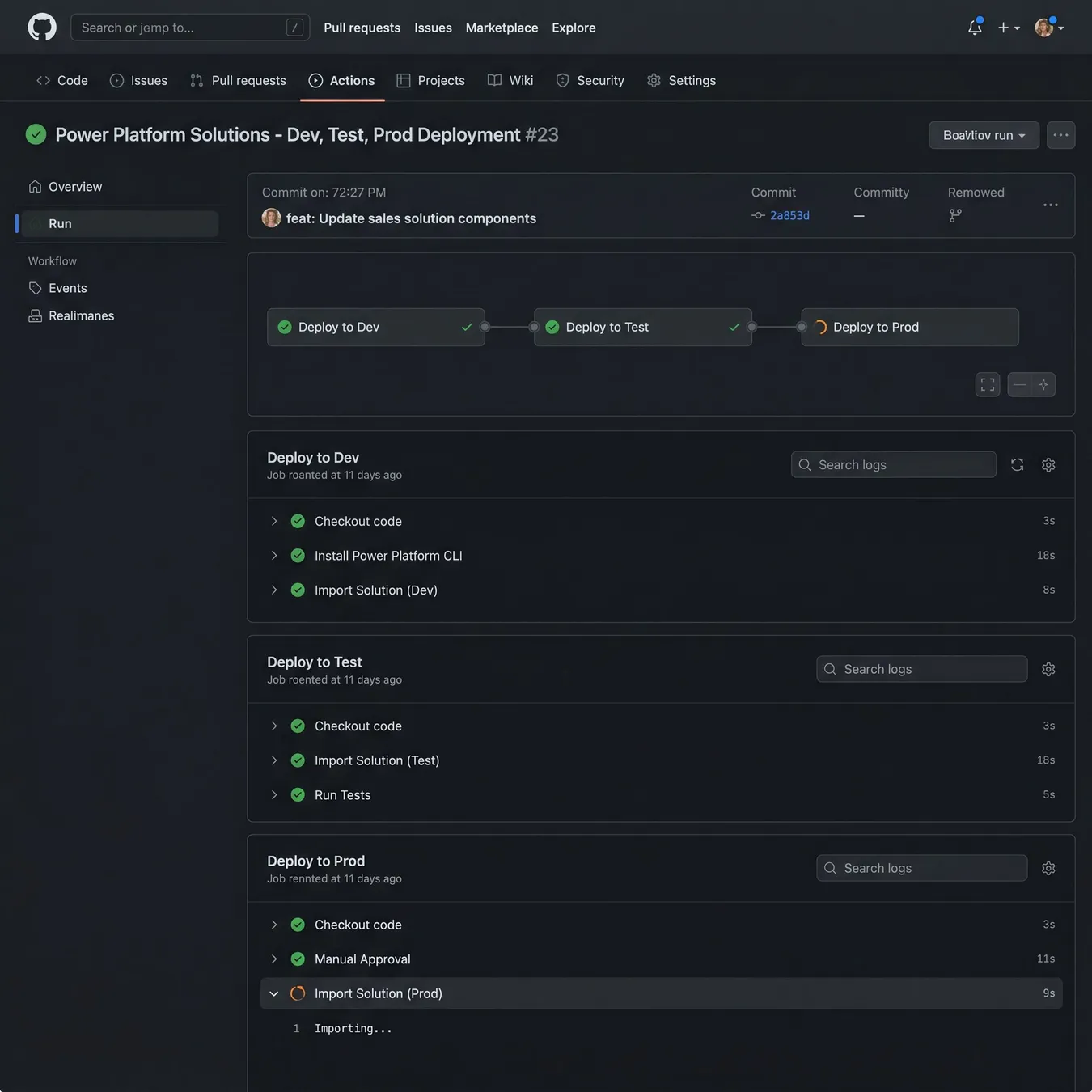
Task: Focus Search logs in Deploy to Prod
Action: [x=922, y=868]
